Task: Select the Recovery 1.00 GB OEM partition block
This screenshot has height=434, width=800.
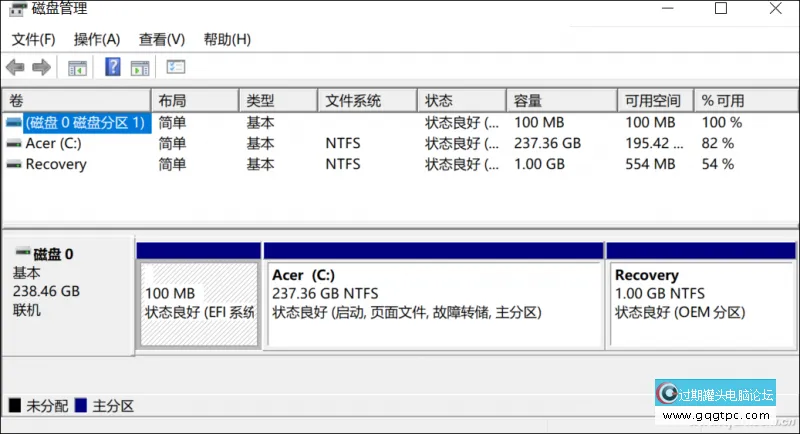Action: coord(702,304)
